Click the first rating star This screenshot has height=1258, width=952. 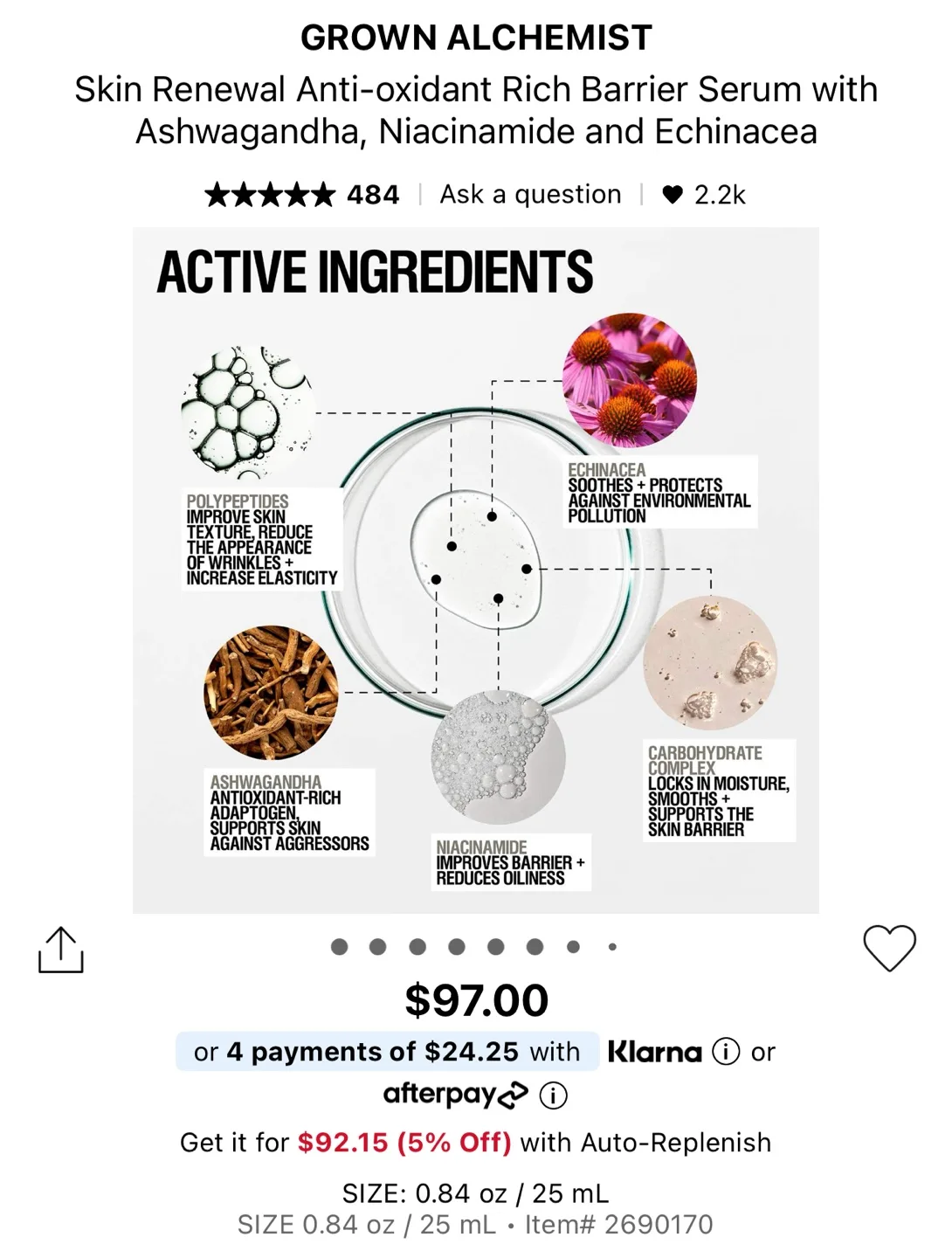[x=216, y=193]
